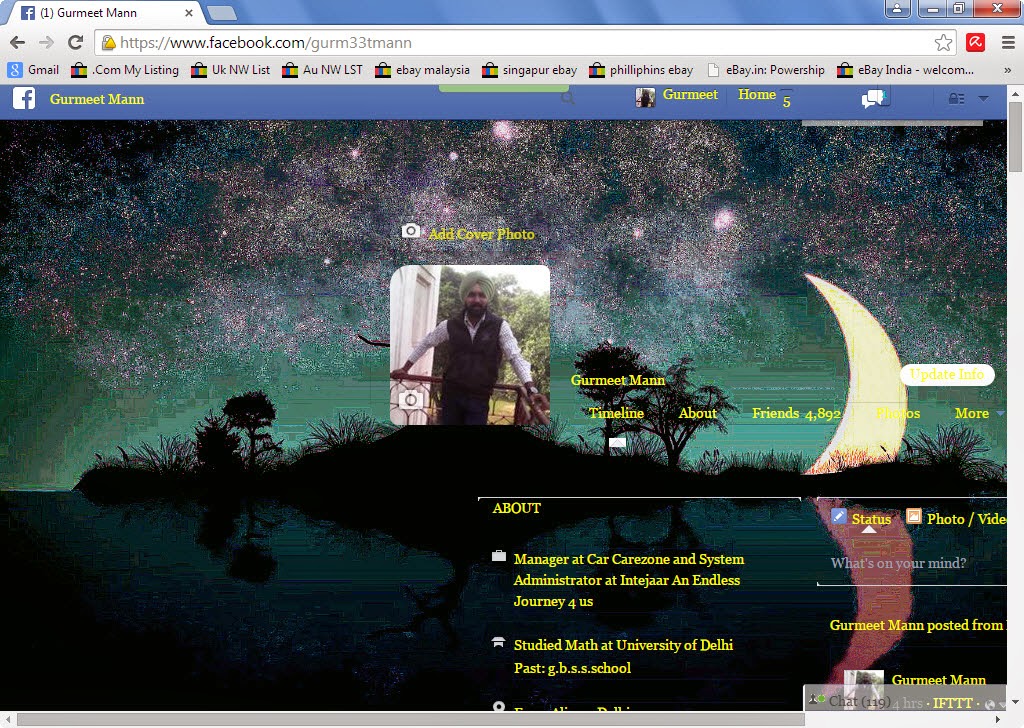Open Friends 4,892 tab
This screenshot has width=1024, height=728.
(x=796, y=413)
